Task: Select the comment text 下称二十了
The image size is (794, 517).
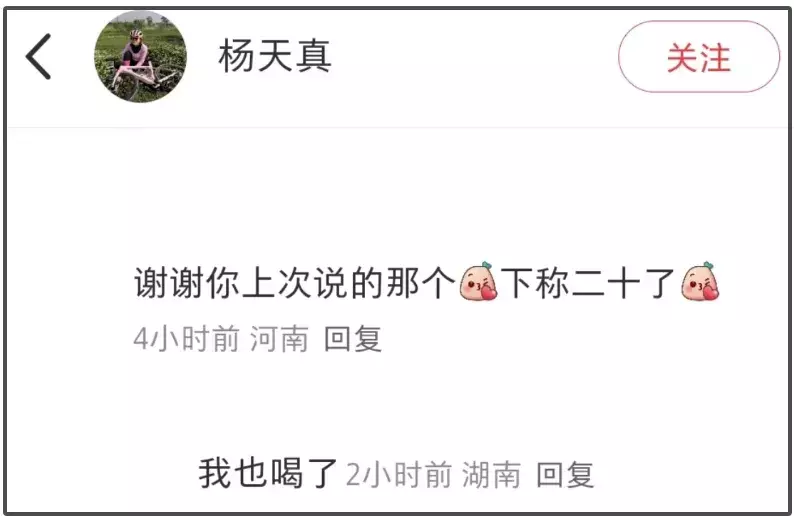Action: coord(588,283)
